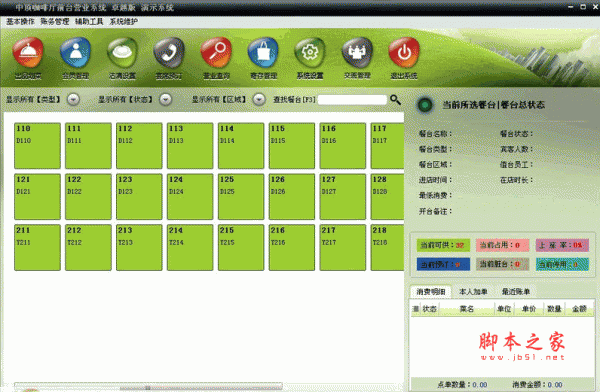This screenshot has width=600, height=392.
Task: Click the green status indicator light
Action: click(425, 105)
